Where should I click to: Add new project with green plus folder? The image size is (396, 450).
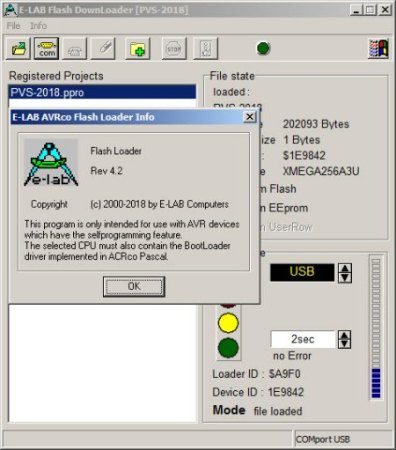(x=138, y=49)
